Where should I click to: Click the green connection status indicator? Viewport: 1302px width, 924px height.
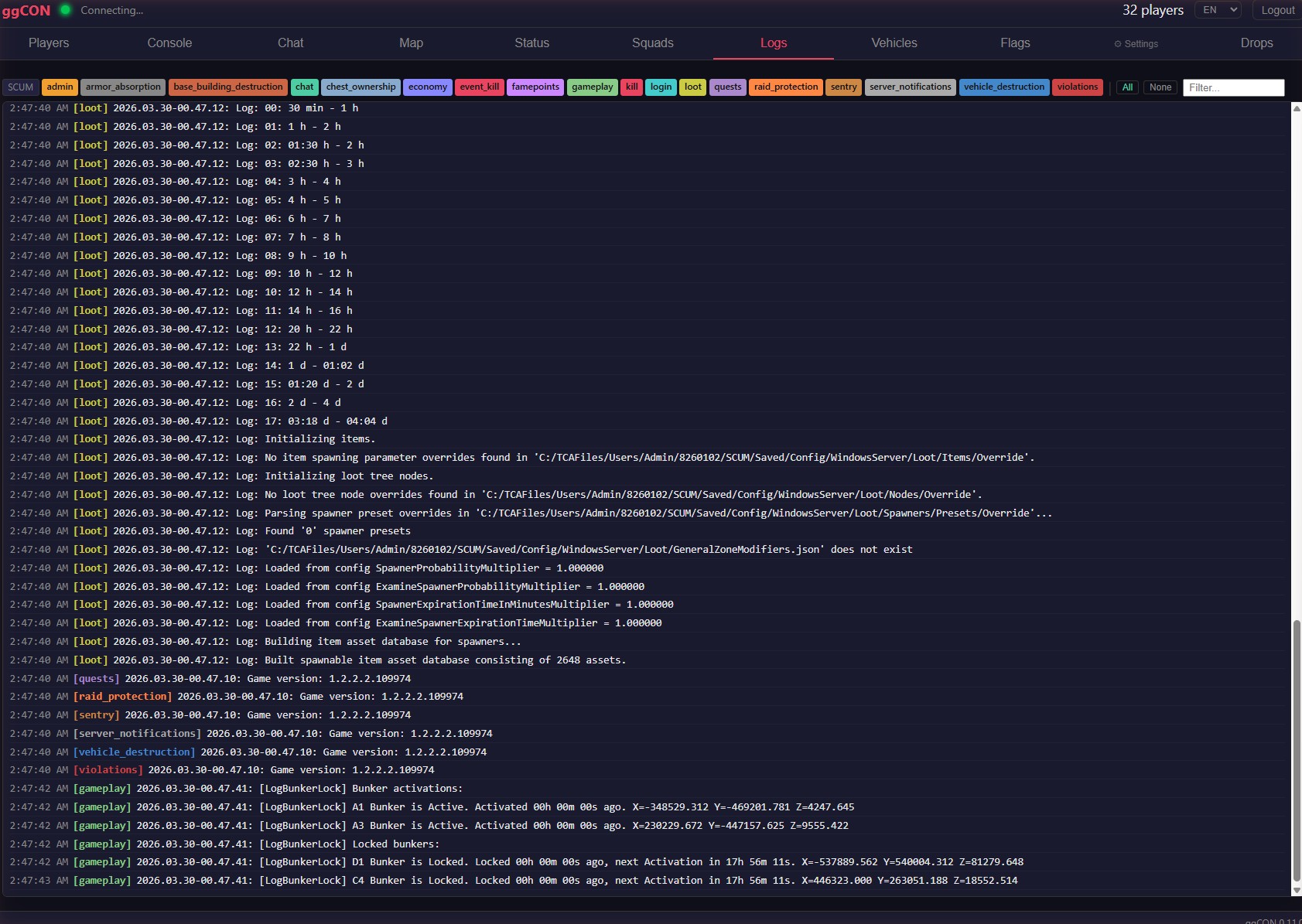tap(66, 10)
